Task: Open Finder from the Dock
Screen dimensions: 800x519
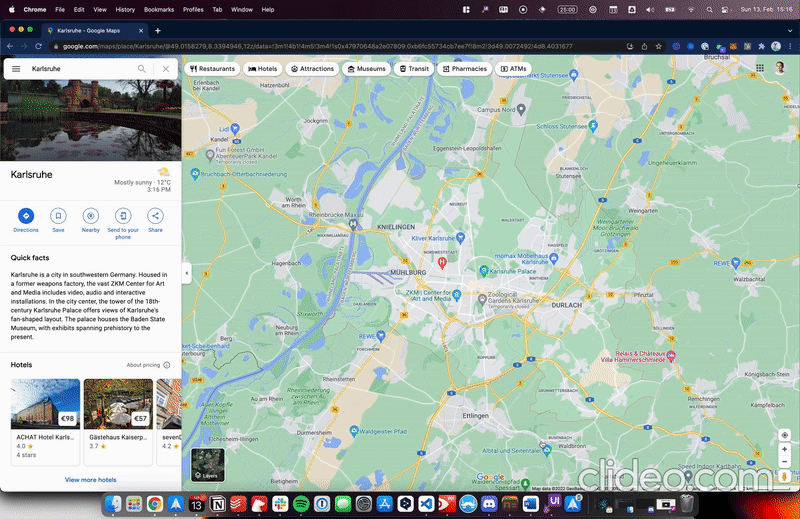Action: (x=113, y=504)
